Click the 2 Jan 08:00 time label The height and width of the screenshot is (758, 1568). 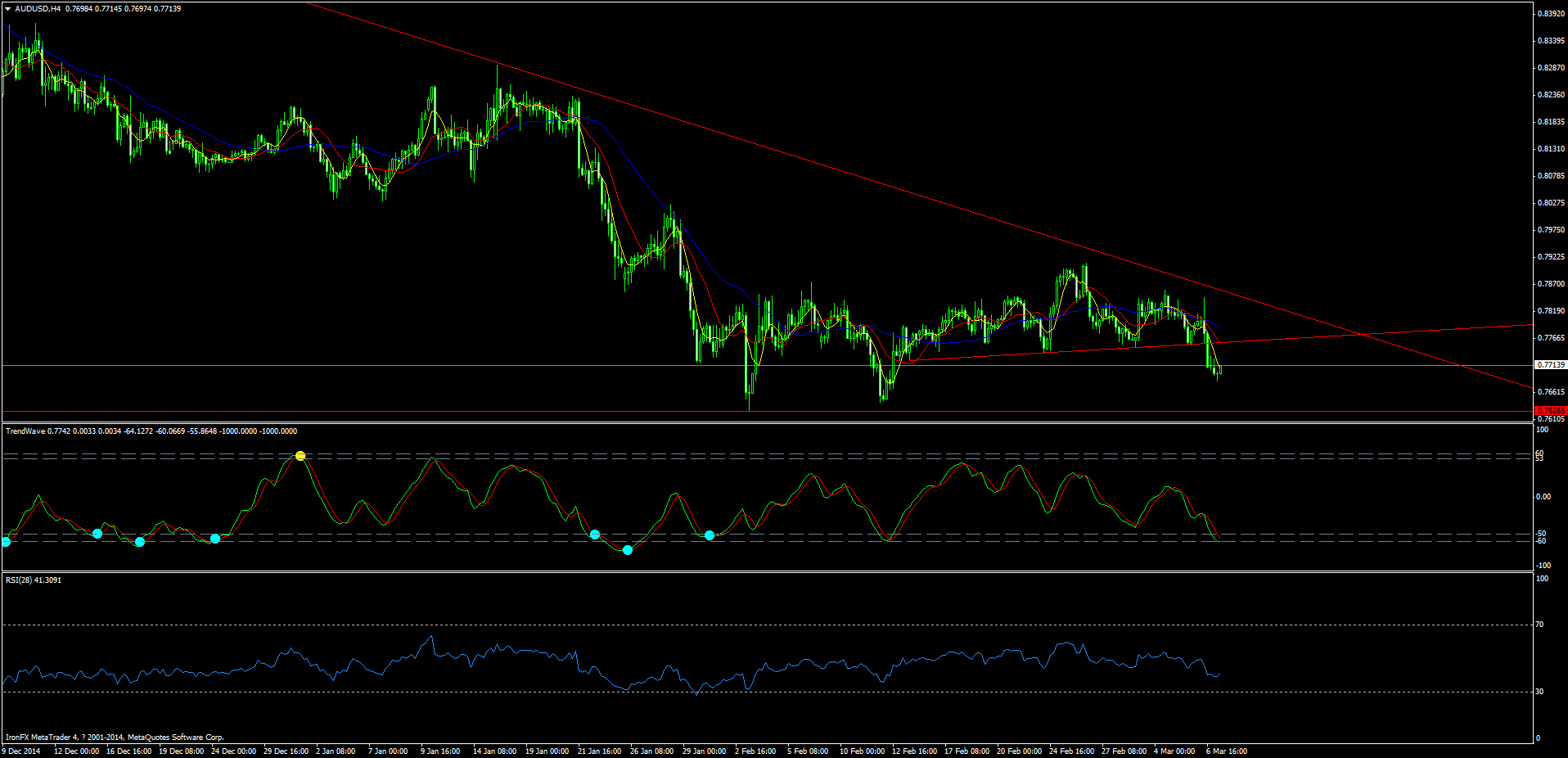pos(336,751)
